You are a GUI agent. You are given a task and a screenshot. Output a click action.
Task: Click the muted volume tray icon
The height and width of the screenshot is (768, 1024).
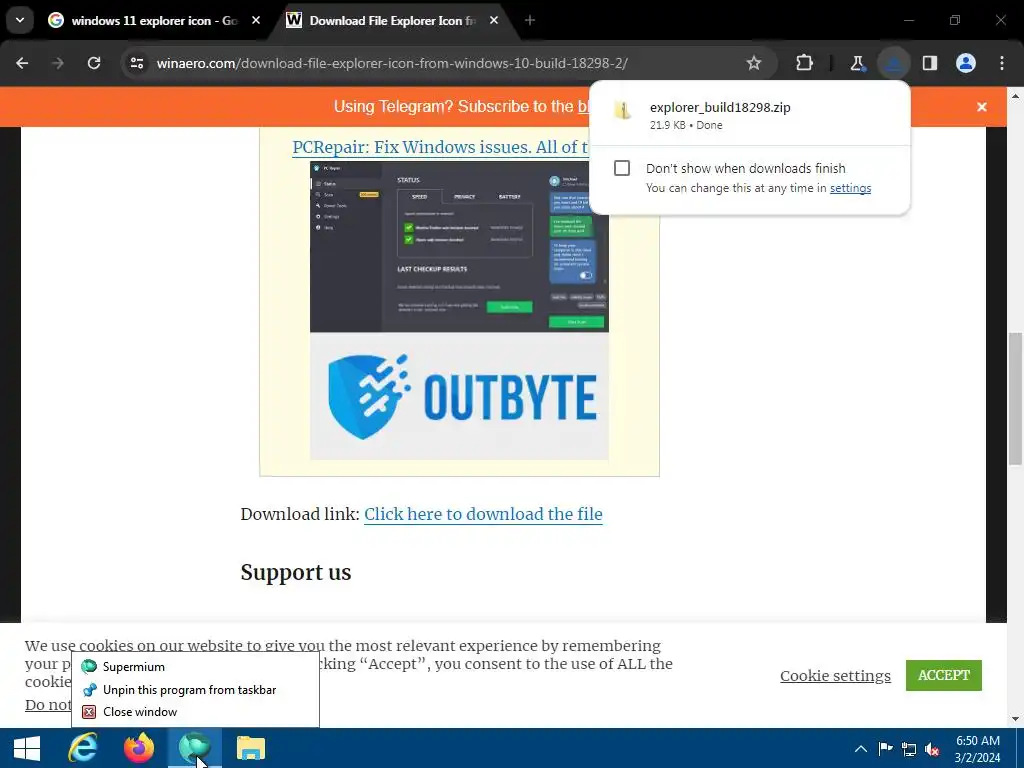933,749
